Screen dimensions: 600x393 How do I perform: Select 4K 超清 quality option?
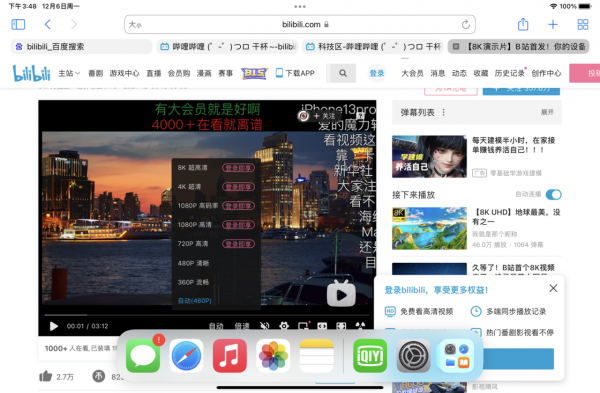point(216,187)
